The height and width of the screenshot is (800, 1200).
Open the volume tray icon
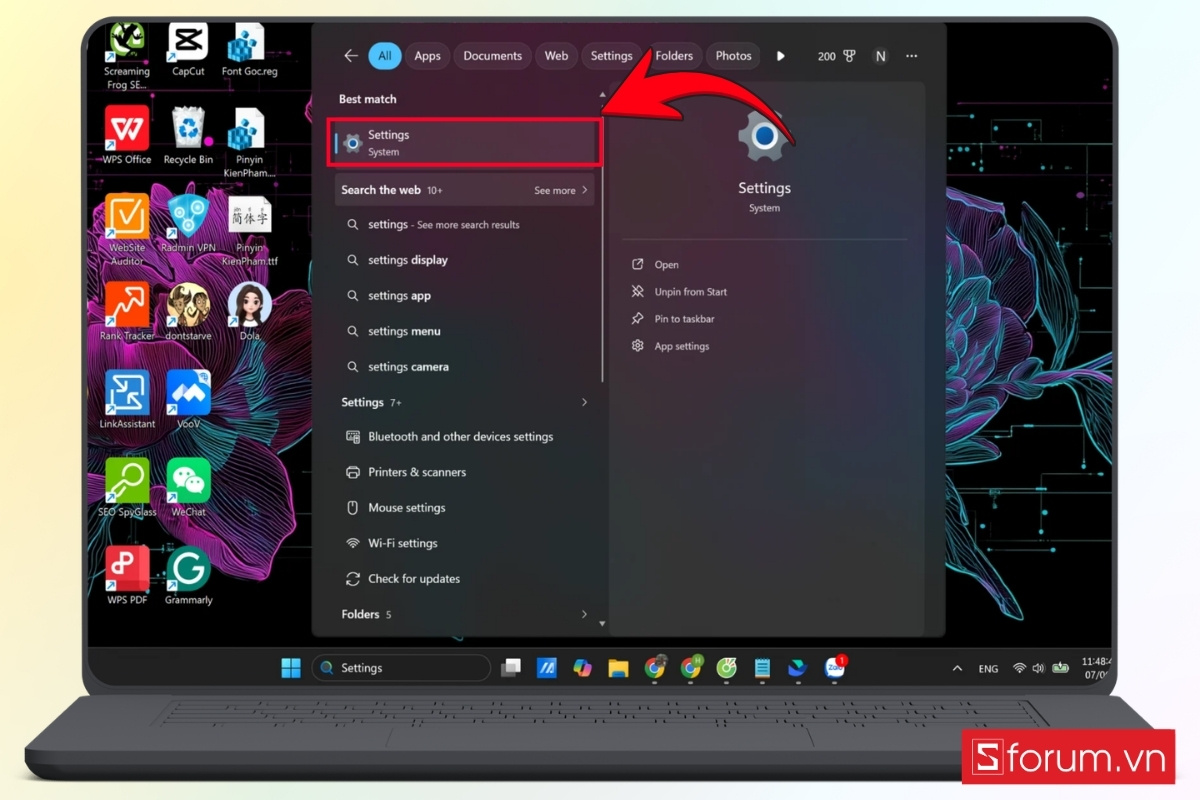click(1038, 668)
